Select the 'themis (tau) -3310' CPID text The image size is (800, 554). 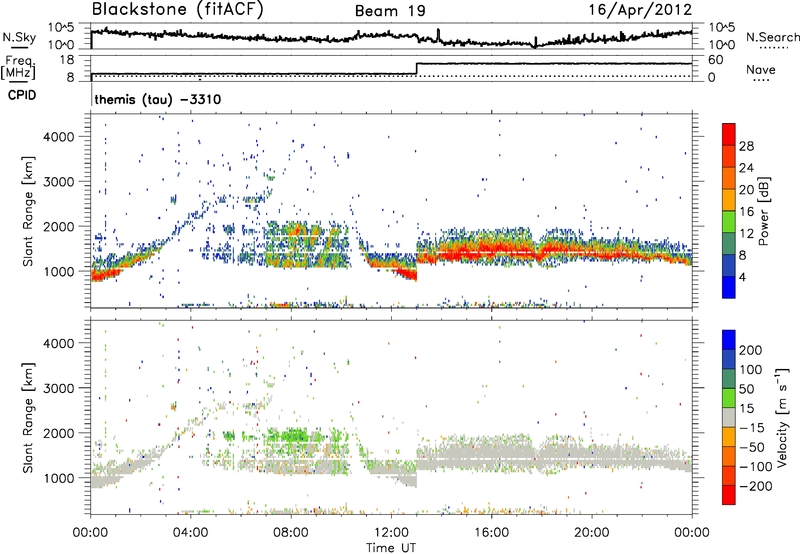[x=158, y=99]
